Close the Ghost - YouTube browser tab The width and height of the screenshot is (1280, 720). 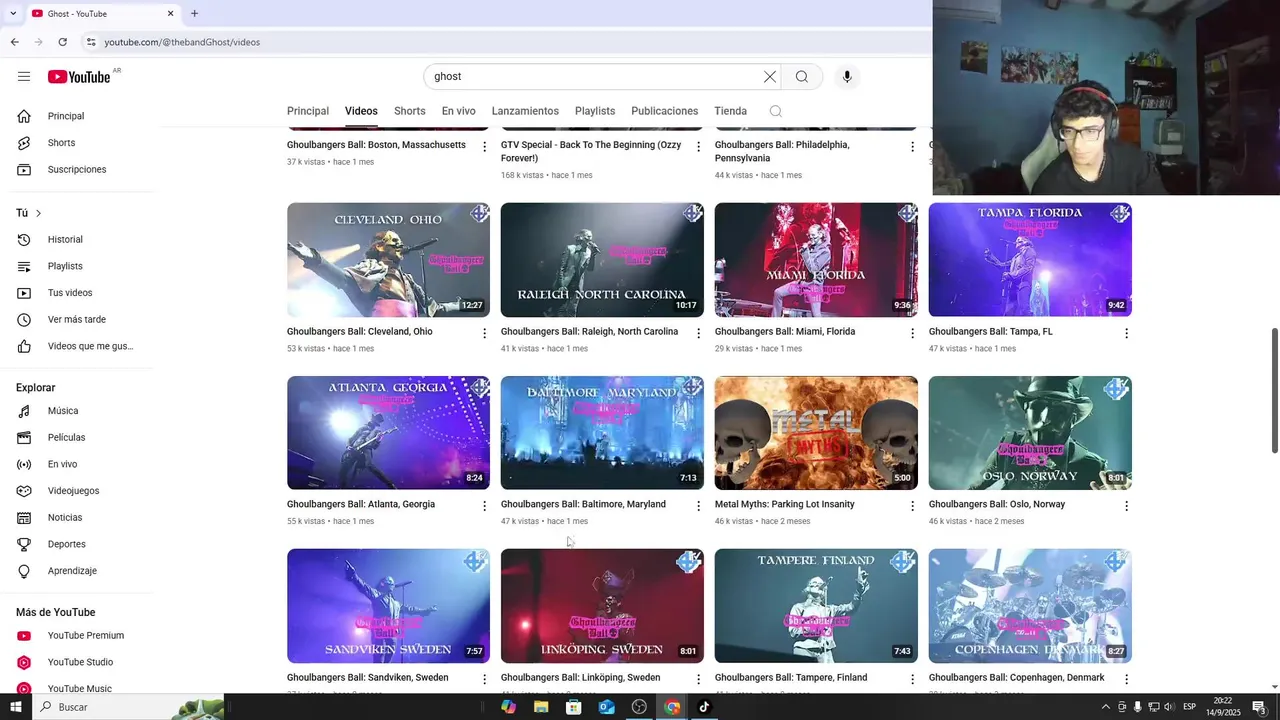(x=170, y=14)
